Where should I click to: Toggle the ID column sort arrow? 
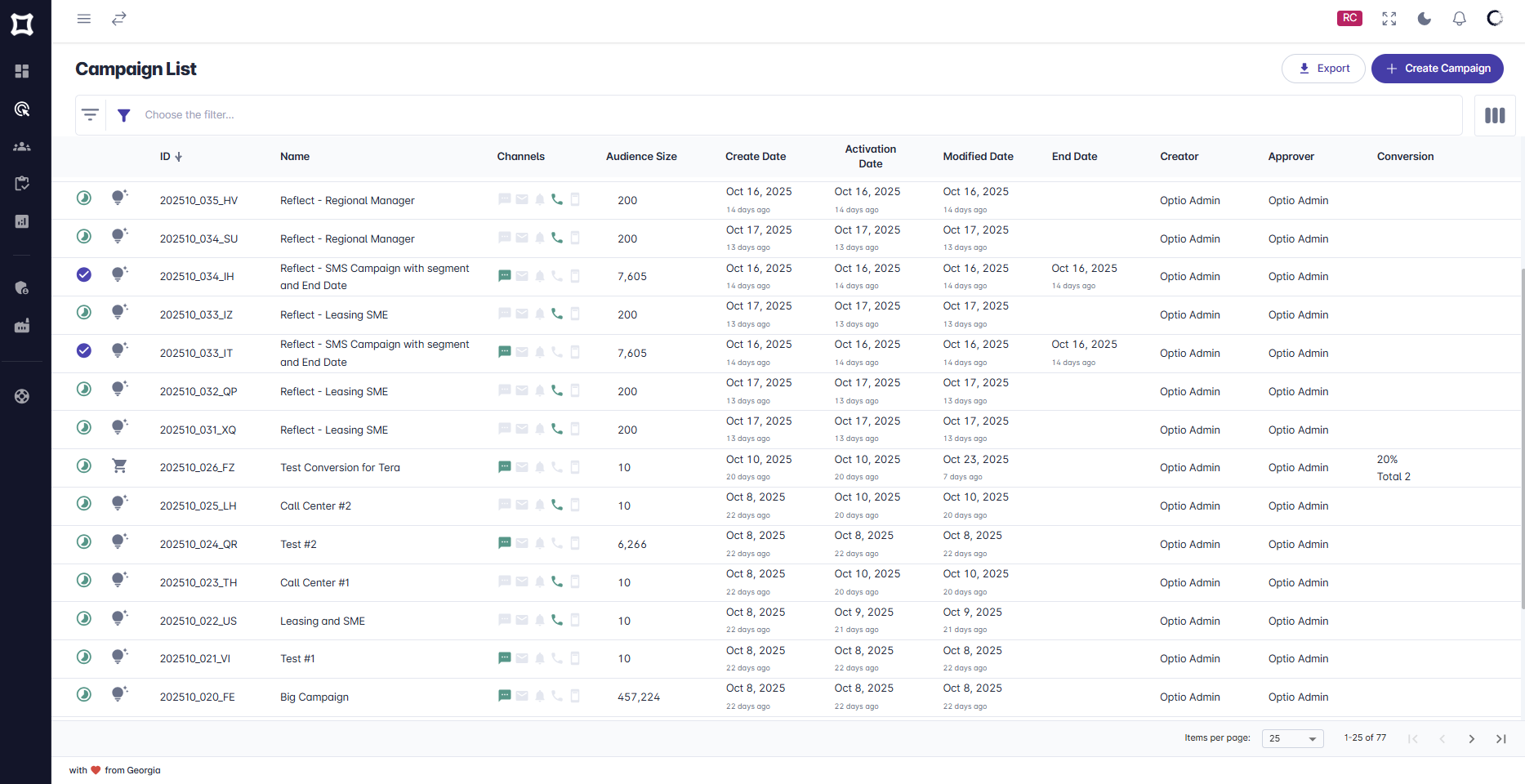(x=179, y=156)
